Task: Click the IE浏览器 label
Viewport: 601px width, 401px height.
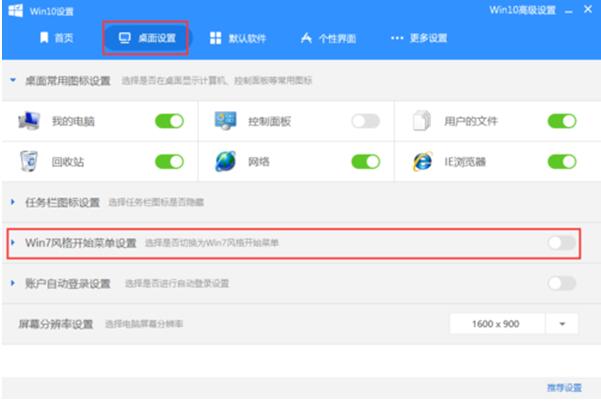Action: pos(465,162)
